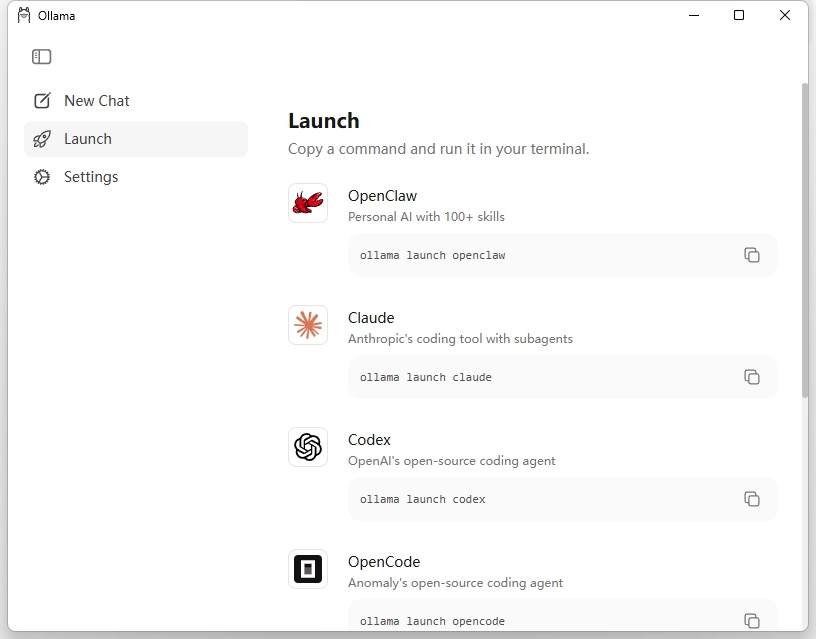Open the New Chat menu item

(x=136, y=101)
